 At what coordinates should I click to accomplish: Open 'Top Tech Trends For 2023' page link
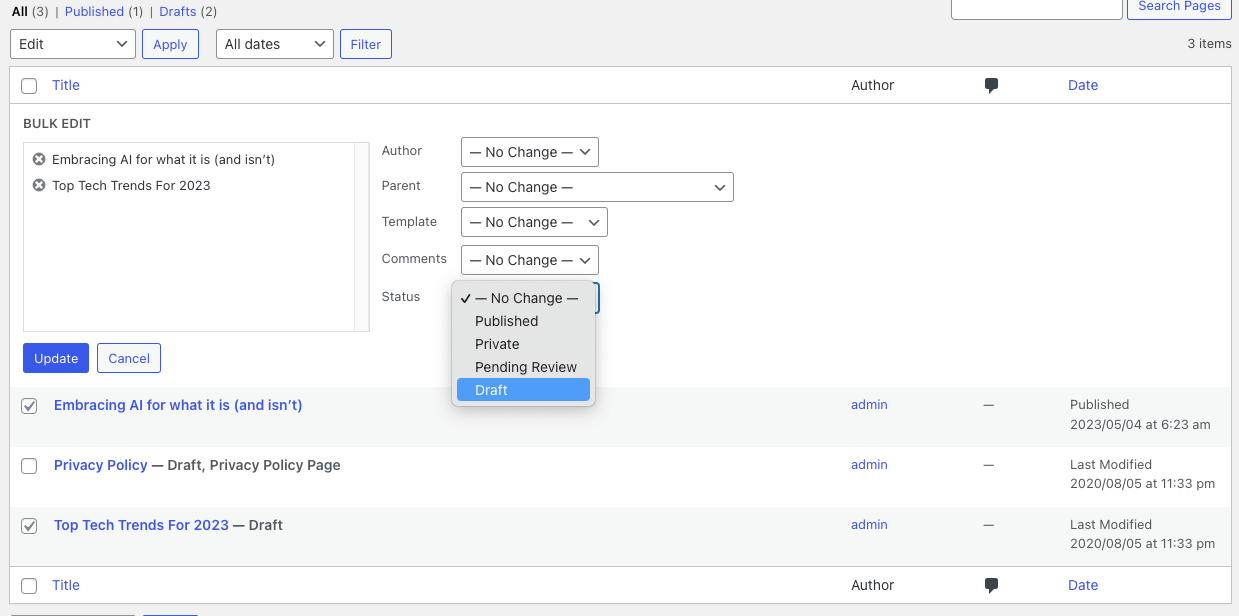pyautogui.click(x=141, y=525)
